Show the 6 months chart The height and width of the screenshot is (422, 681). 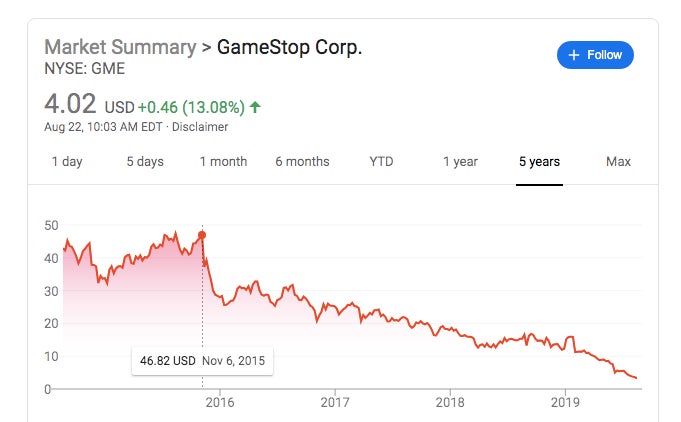302,162
